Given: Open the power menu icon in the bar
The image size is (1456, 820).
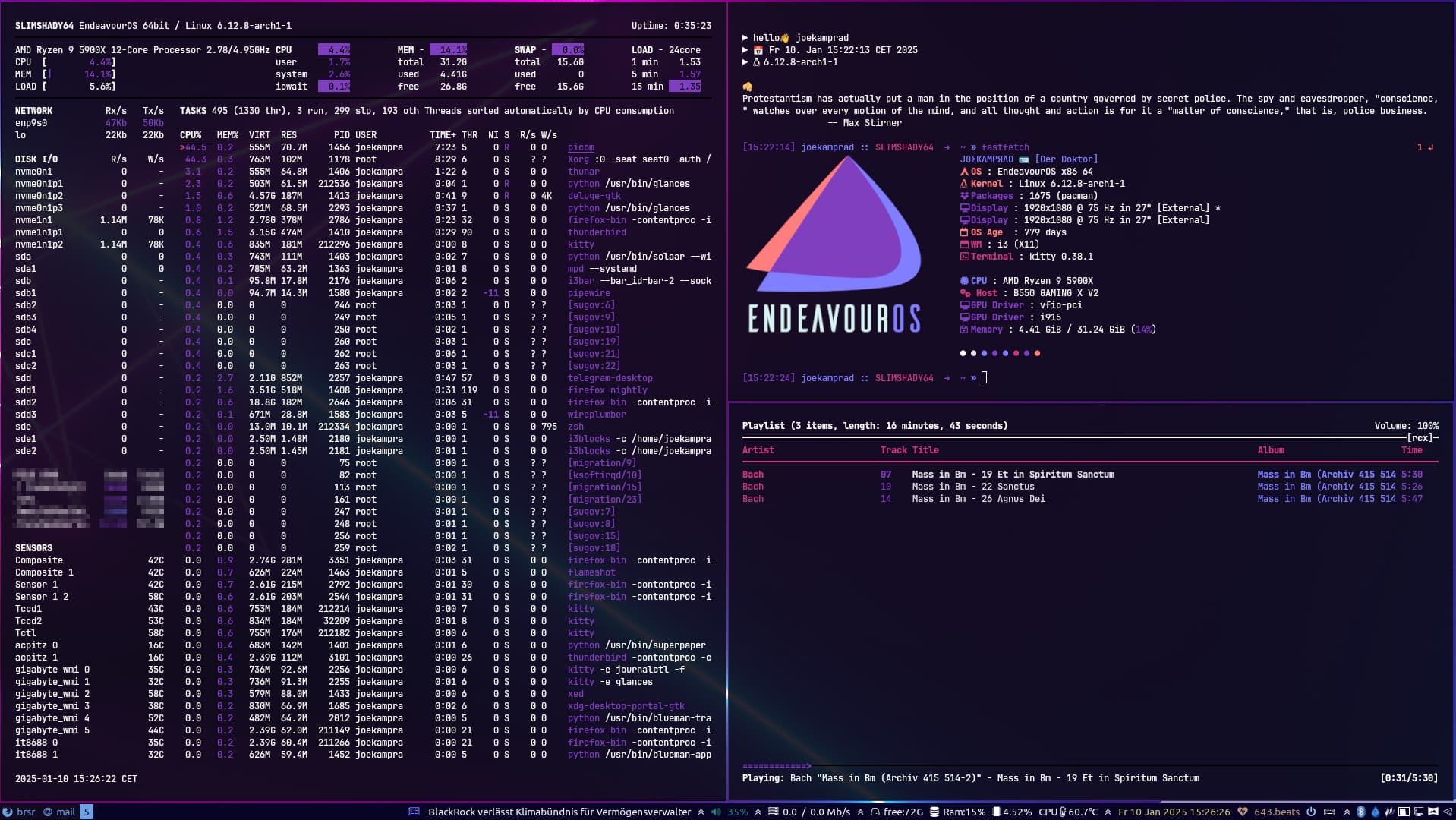Looking at the screenshot, I should pos(1311,812).
